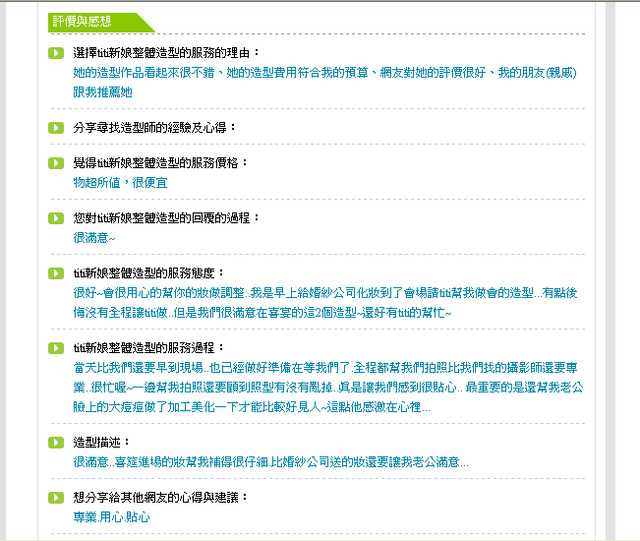Select heading 覺得titi新娘整體造型的服務價格
Viewport: 640px width, 541px height.
[160, 163]
